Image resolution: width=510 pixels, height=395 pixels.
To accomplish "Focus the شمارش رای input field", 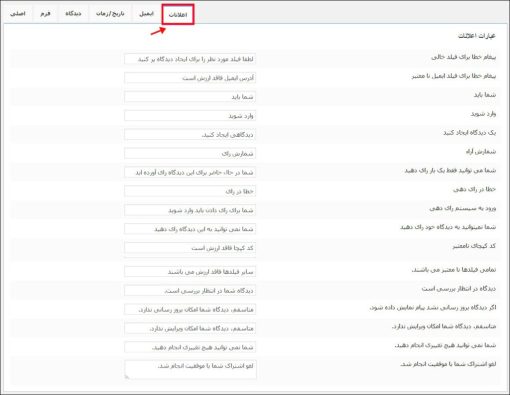I will point(190,153).
